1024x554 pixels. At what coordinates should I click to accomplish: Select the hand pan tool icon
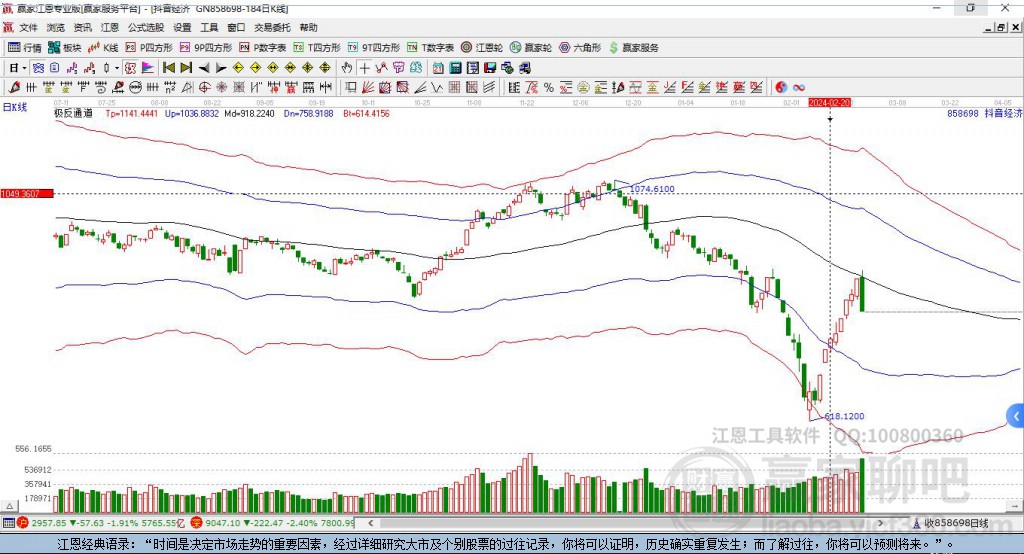click(347, 68)
